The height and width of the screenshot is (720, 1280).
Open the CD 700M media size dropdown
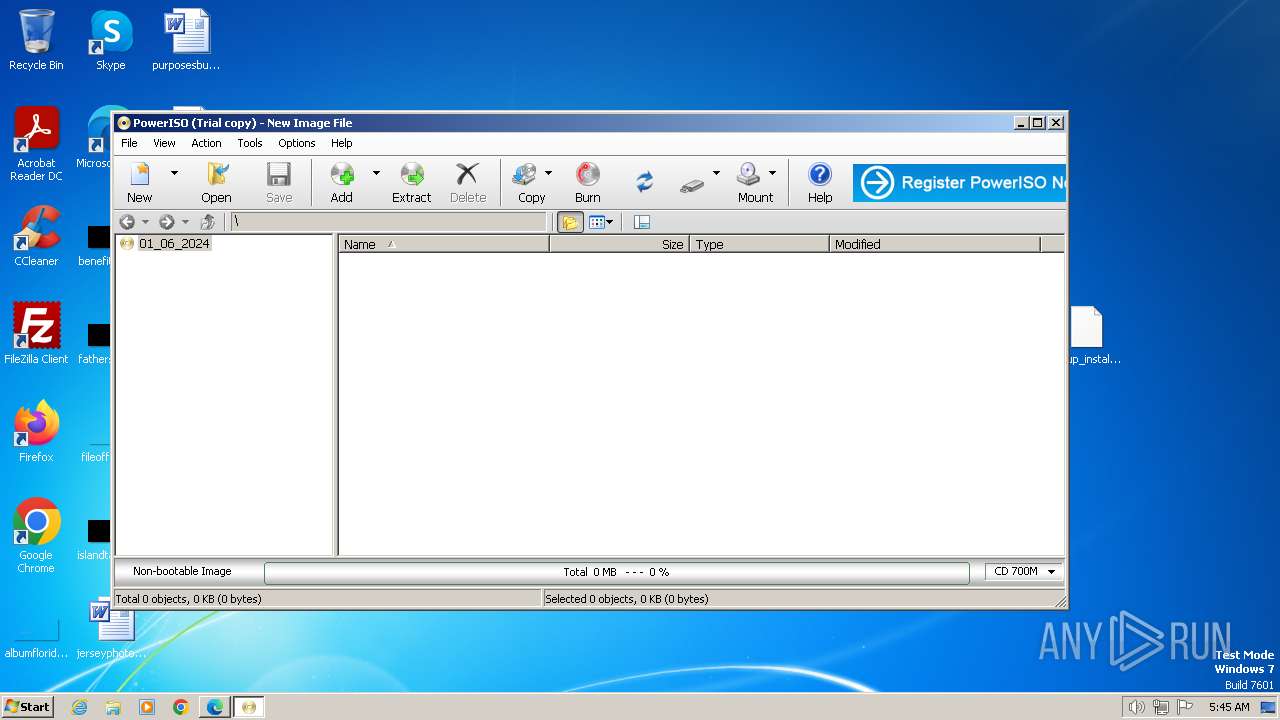click(1024, 572)
